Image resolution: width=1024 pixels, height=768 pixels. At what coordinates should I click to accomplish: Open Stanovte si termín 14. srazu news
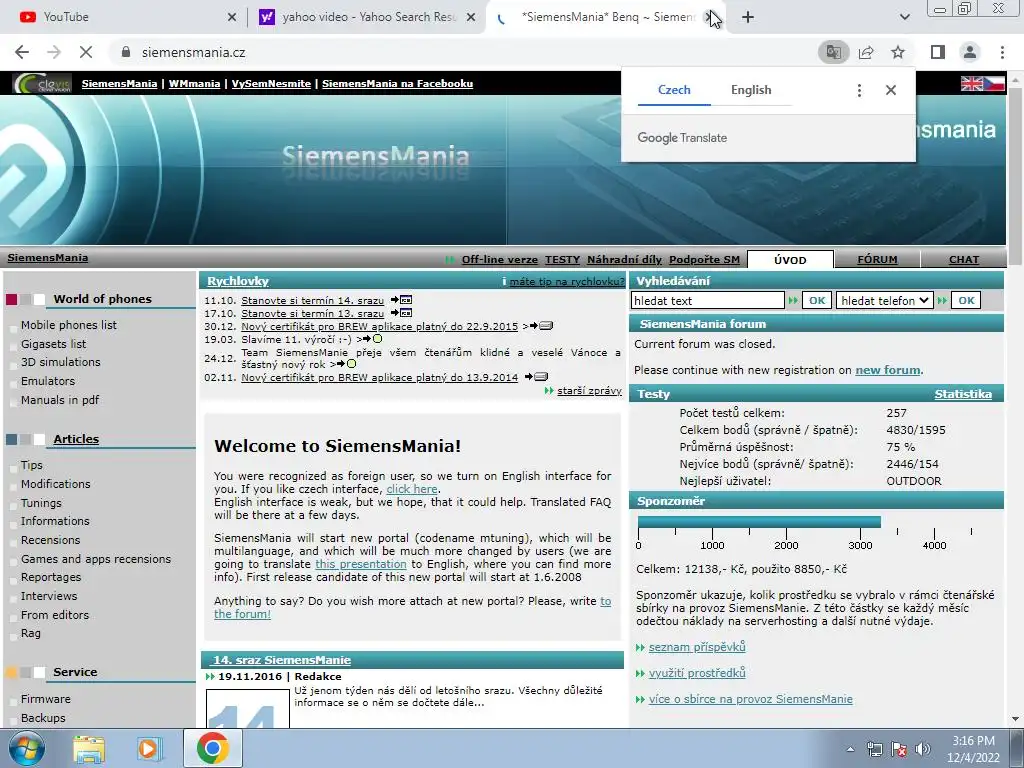point(312,300)
